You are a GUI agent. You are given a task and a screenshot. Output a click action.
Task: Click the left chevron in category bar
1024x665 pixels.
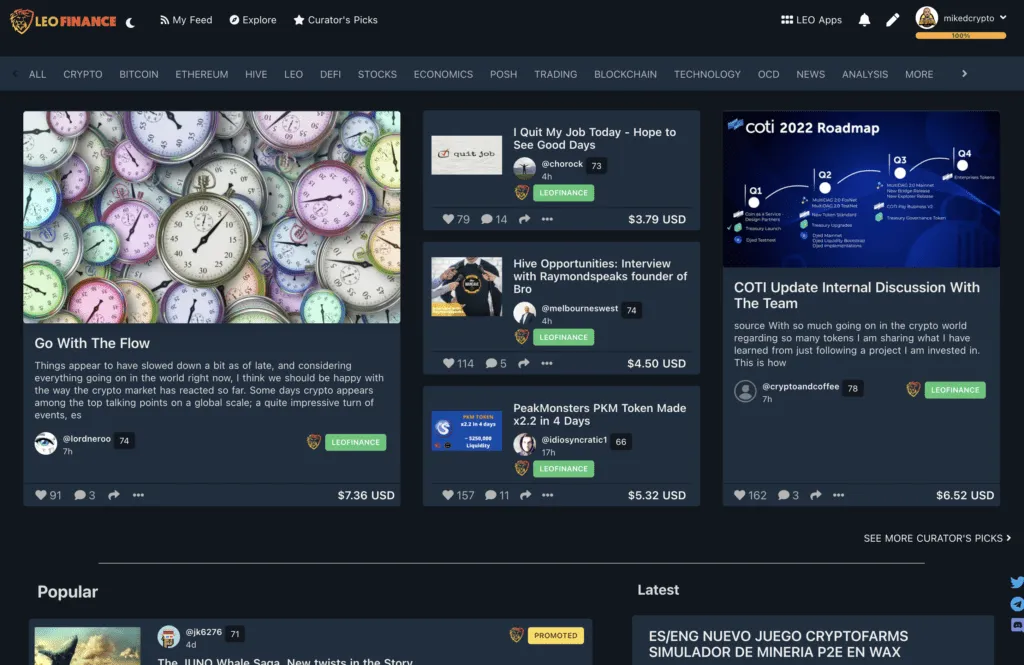coord(14,74)
